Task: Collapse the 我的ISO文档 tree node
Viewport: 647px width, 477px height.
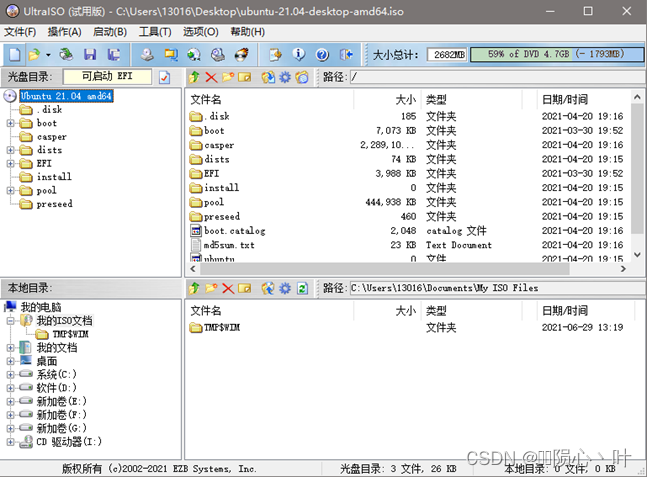Action: [10, 321]
